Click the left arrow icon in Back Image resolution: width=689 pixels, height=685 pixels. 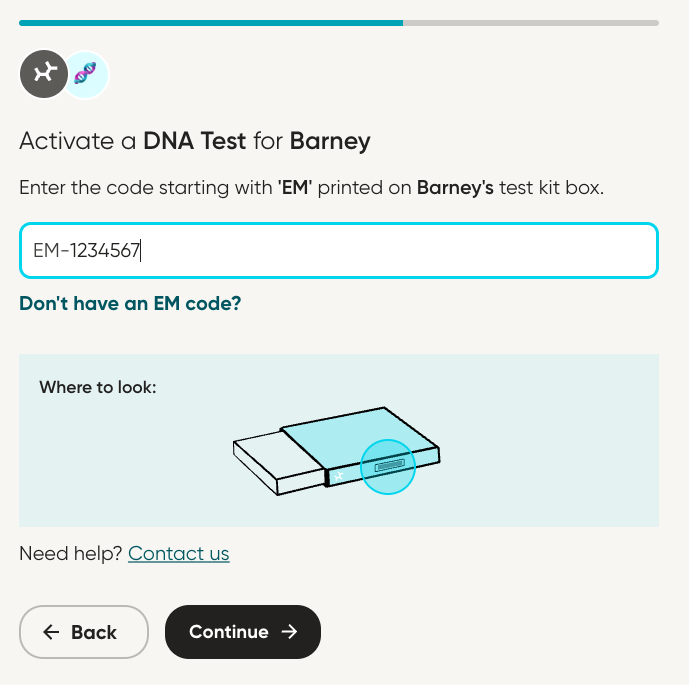coord(51,632)
